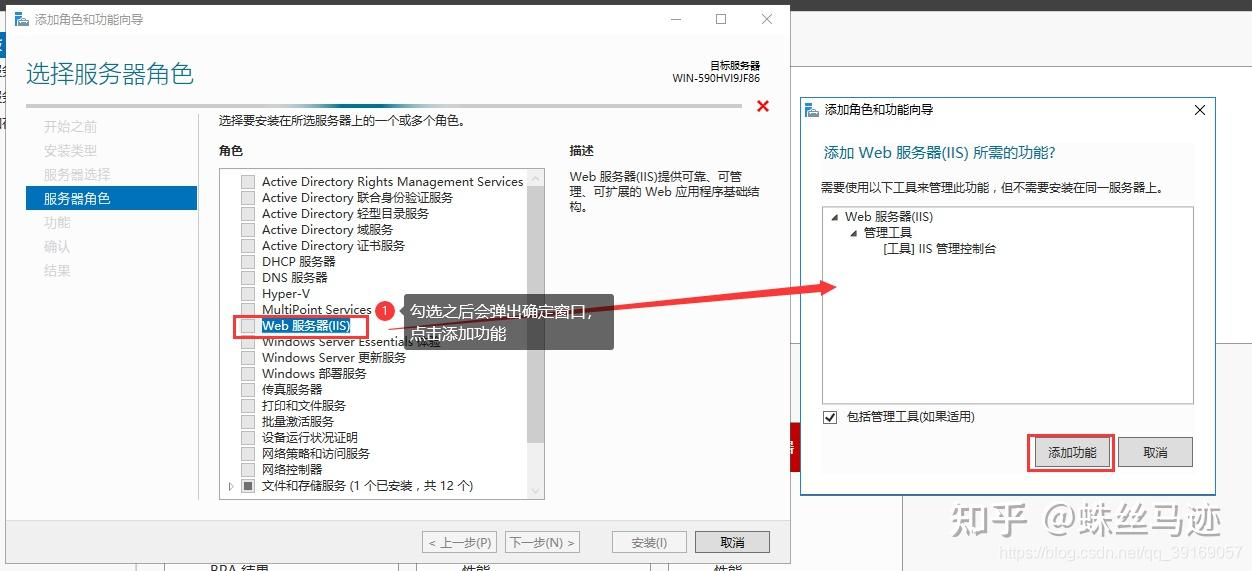Viewport: 1252px width, 571px height.
Task: Go to the 服务器角色 wizard step
Action: click(x=77, y=199)
